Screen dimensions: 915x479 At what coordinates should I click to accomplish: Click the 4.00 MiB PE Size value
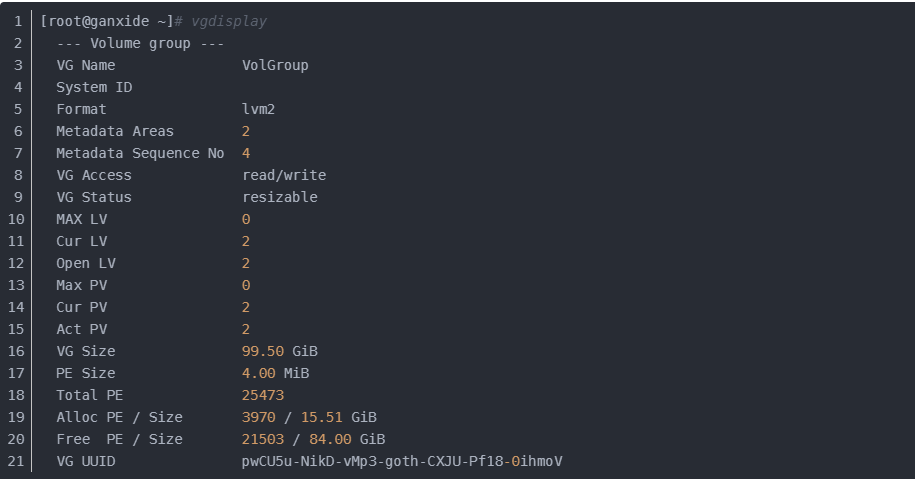pos(275,373)
